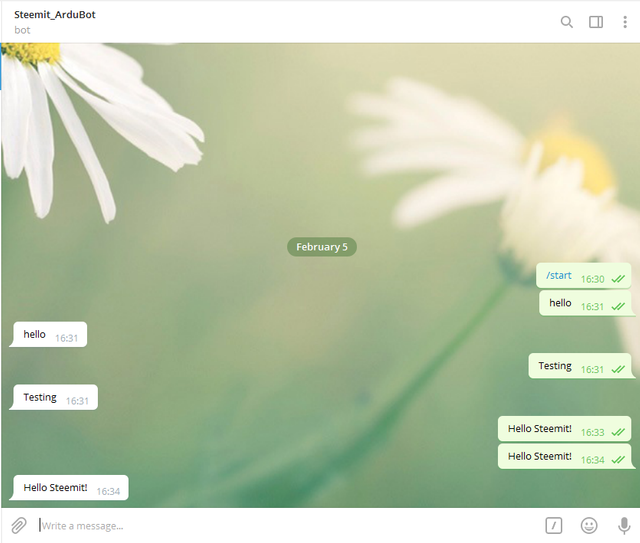Image resolution: width=640 pixels, height=543 pixels.
Task: Select sent Hello Steemit! message at 16:33
Action: [x=564, y=429]
